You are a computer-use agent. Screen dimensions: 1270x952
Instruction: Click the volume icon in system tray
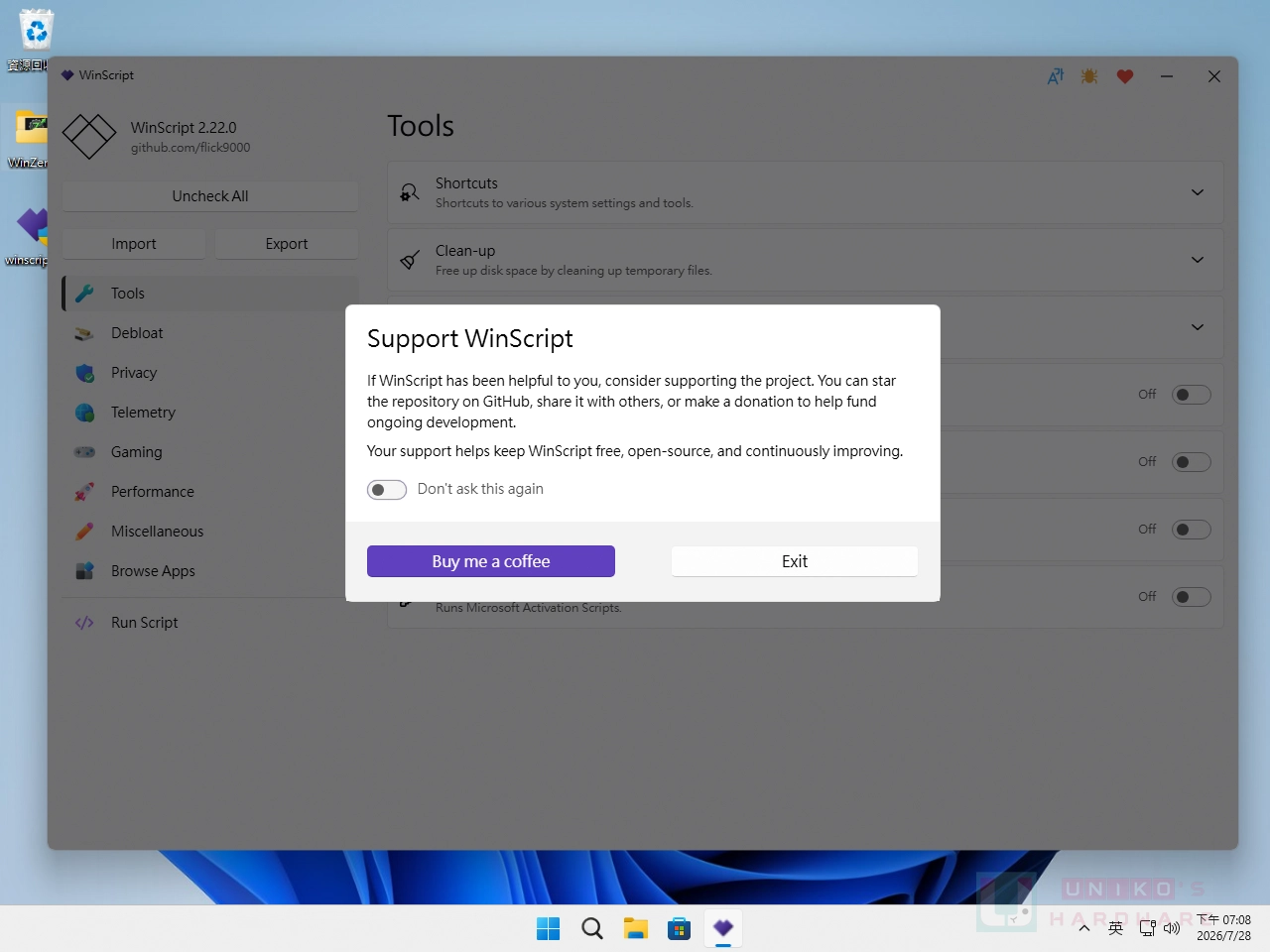[1172, 928]
